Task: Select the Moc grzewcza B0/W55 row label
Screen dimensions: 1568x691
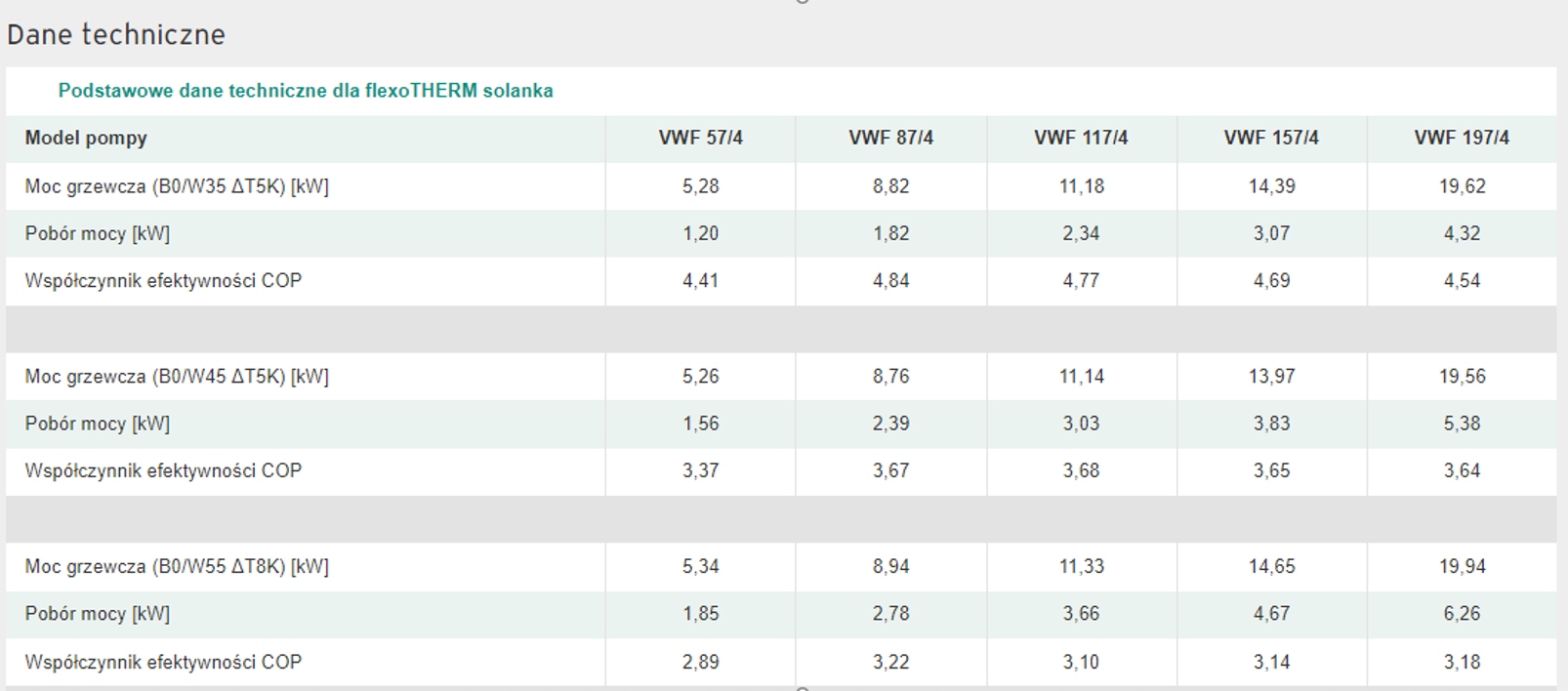Action: pyautogui.click(x=177, y=567)
